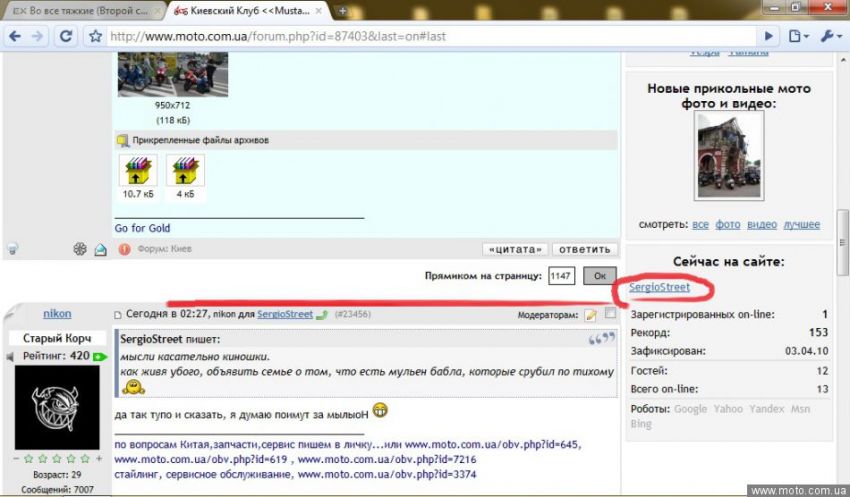Viewport: 850px width, 497px height.
Task: Reload the page with the refresh icon
Action: tap(67, 36)
